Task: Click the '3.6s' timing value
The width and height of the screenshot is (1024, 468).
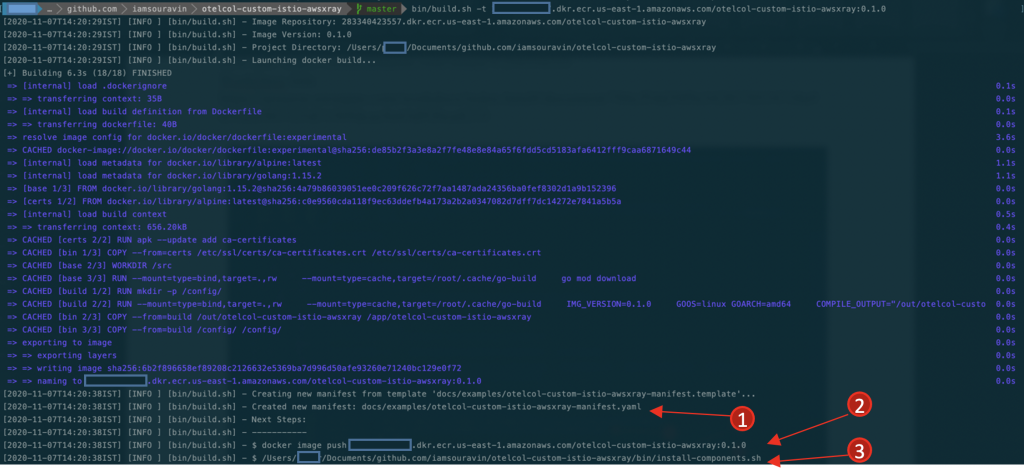Action: (1006, 137)
